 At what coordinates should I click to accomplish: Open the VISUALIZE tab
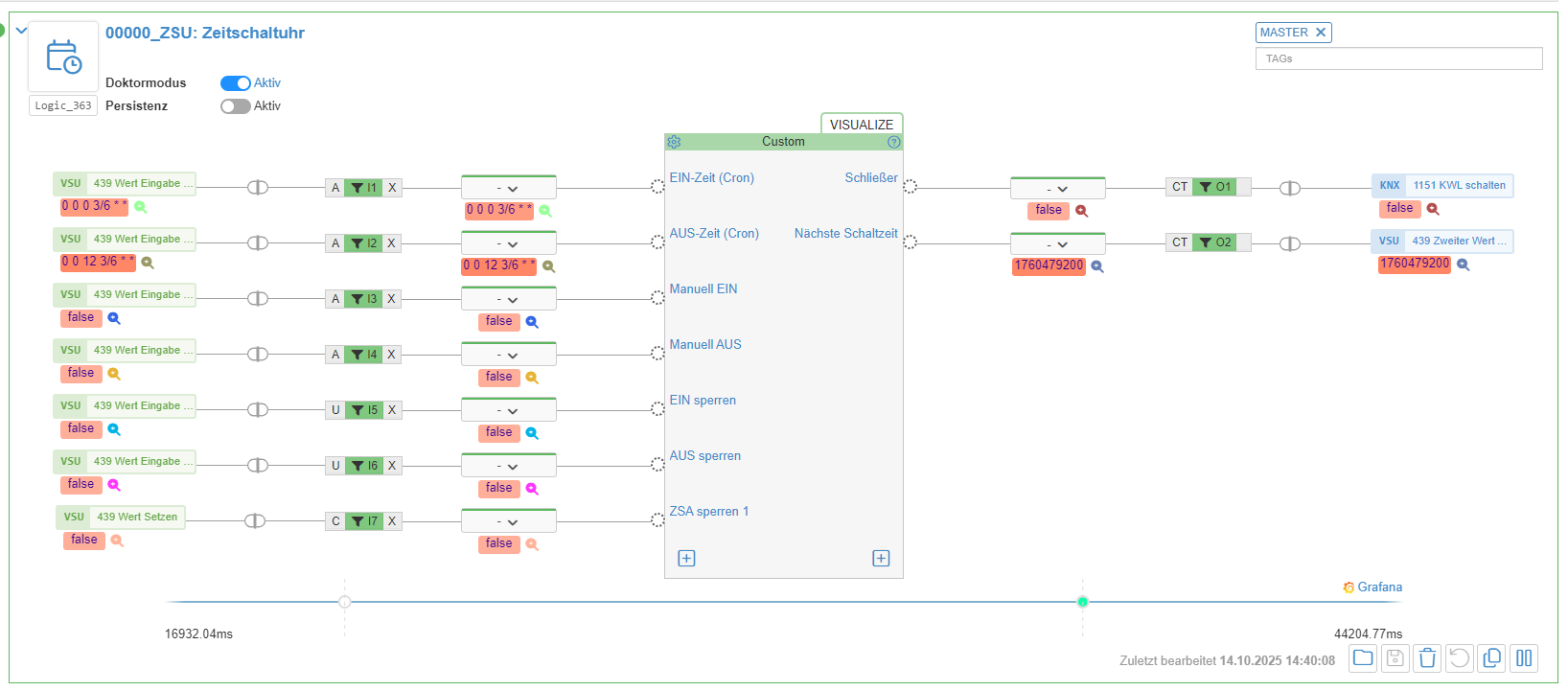[x=861, y=125]
